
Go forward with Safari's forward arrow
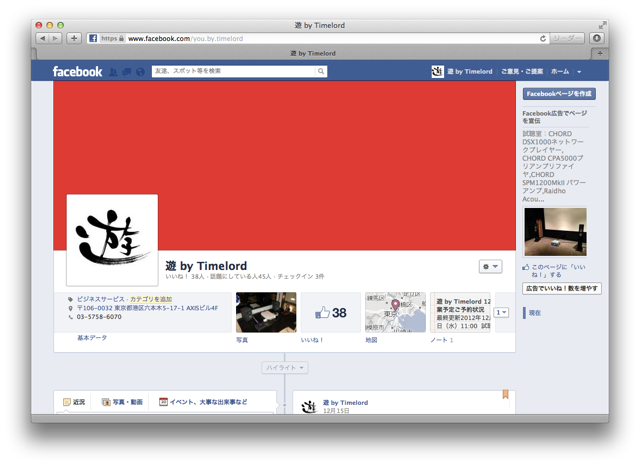(x=55, y=38)
